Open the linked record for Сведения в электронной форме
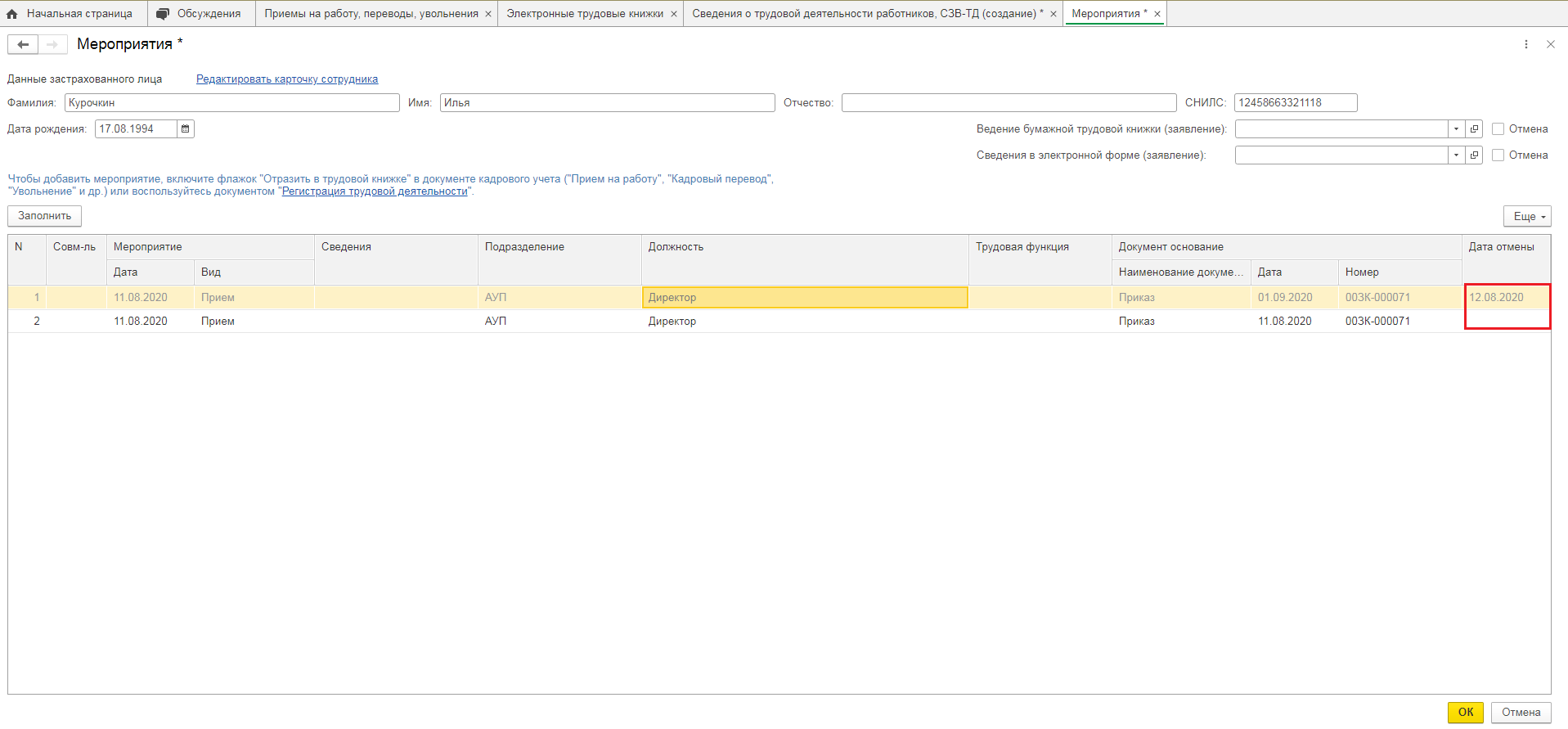 [x=1474, y=155]
